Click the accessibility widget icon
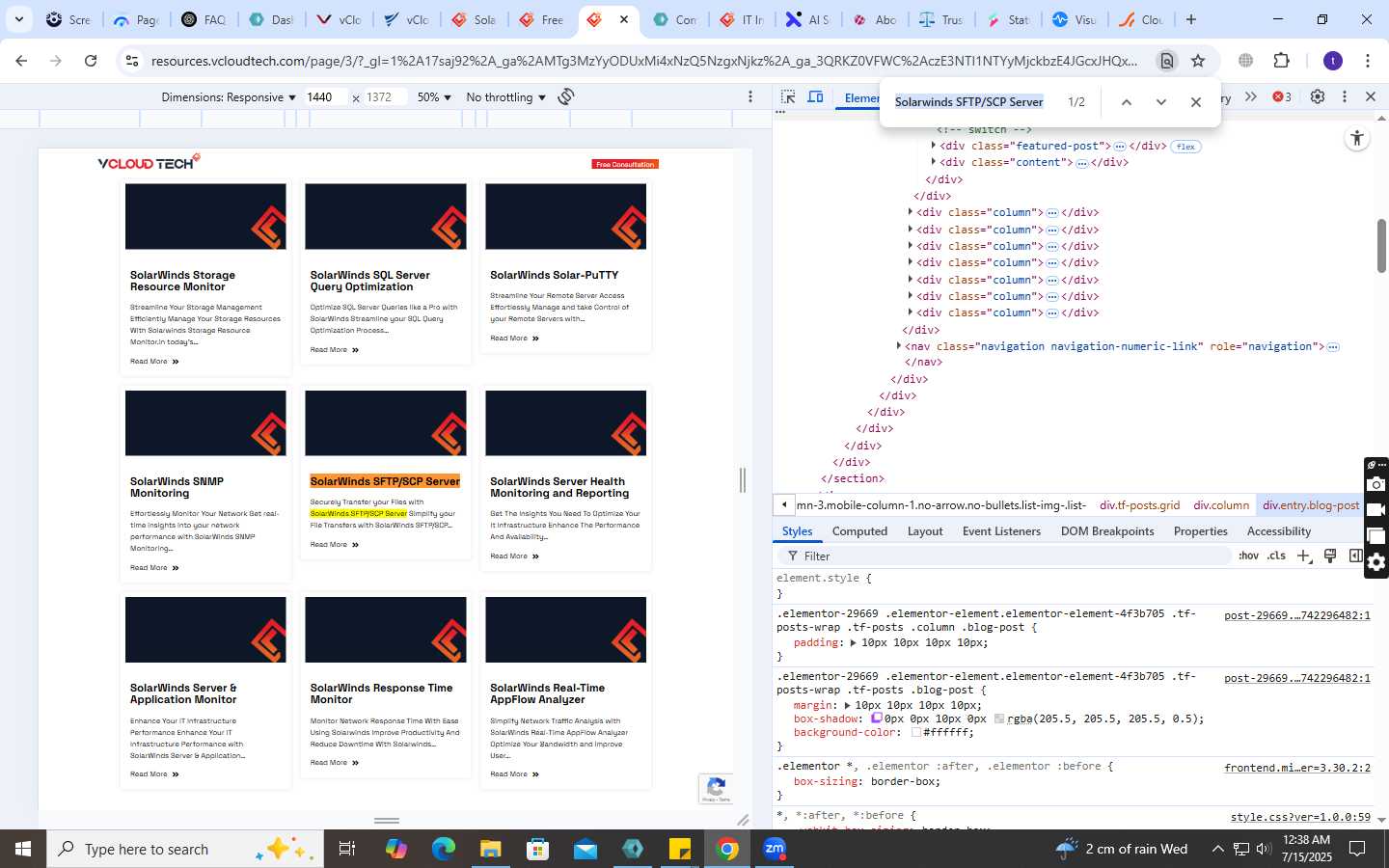 pyautogui.click(x=1357, y=138)
